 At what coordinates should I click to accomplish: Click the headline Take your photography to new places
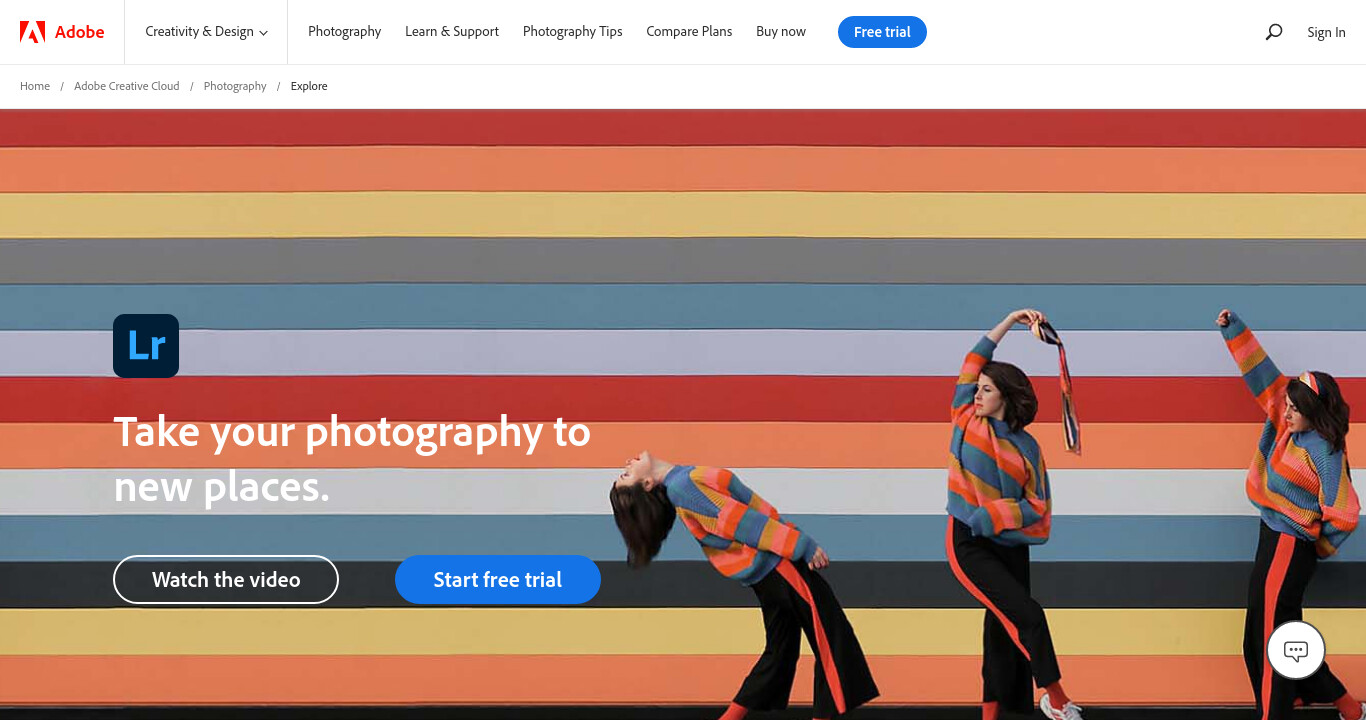[x=352, y=459]
